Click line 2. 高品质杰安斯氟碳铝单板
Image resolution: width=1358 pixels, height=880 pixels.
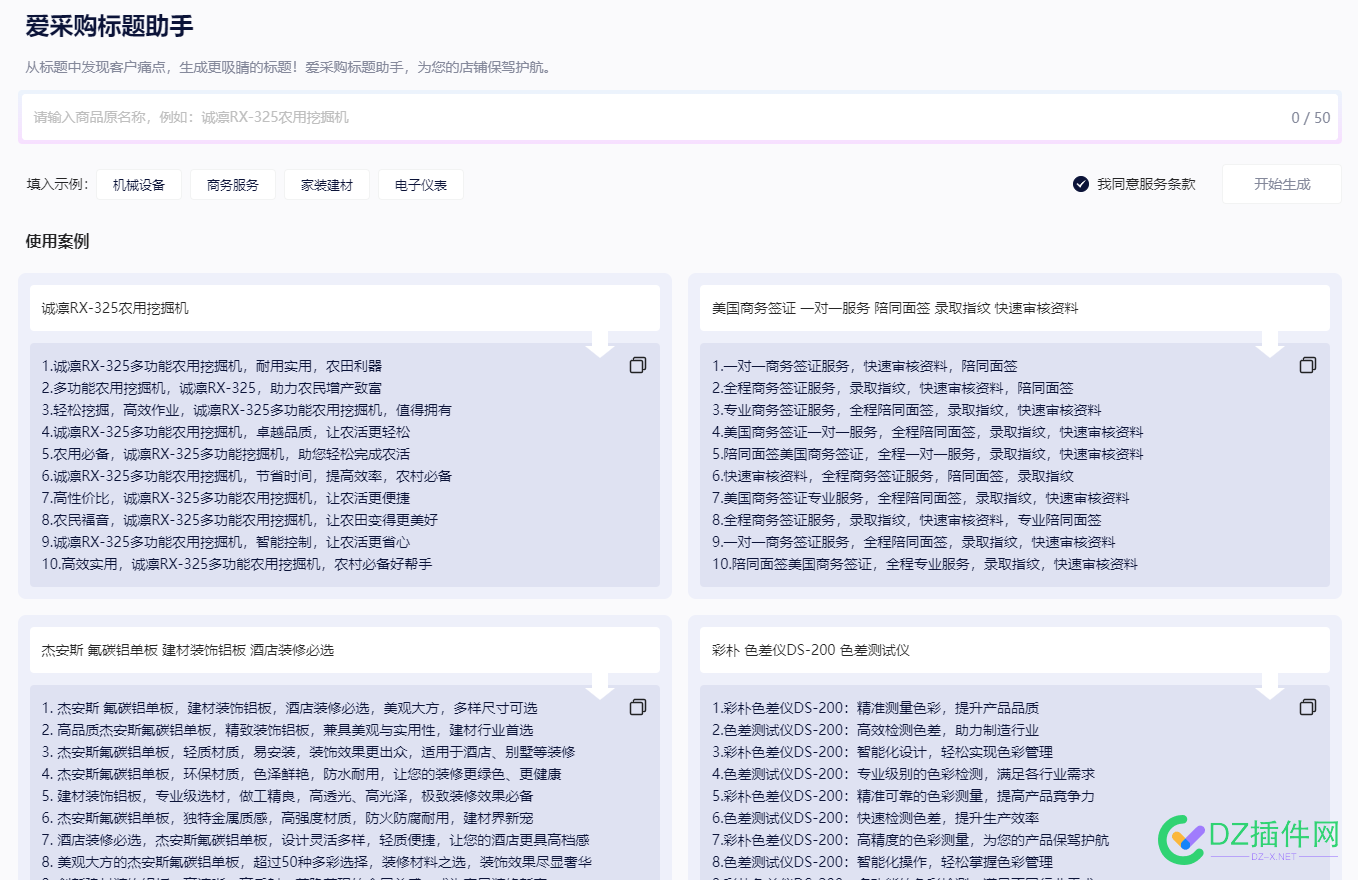[288, 730]
